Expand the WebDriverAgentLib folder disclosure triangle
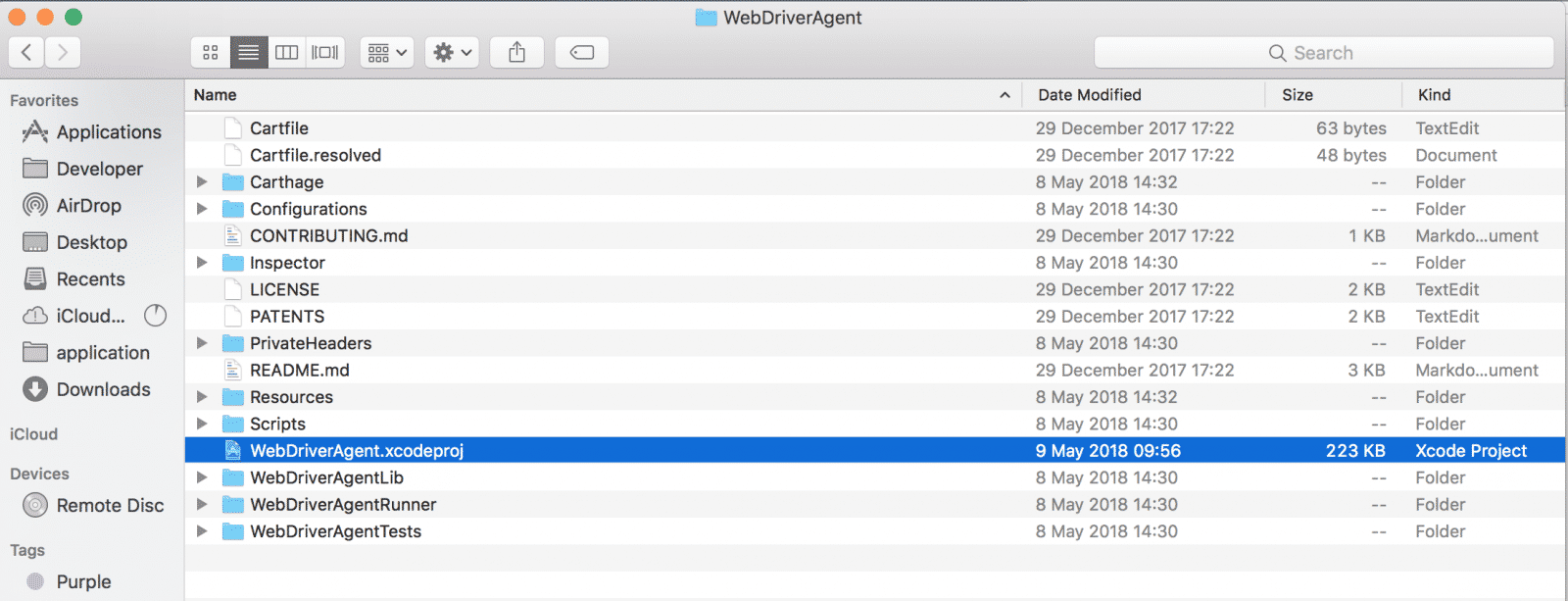This screenshot has height=601, width=1568. point(202,477)
